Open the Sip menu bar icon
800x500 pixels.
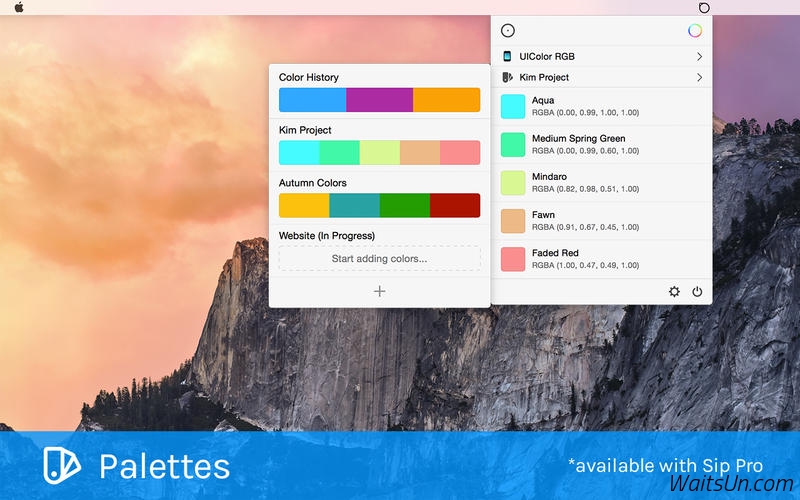(x=704, y=8)
